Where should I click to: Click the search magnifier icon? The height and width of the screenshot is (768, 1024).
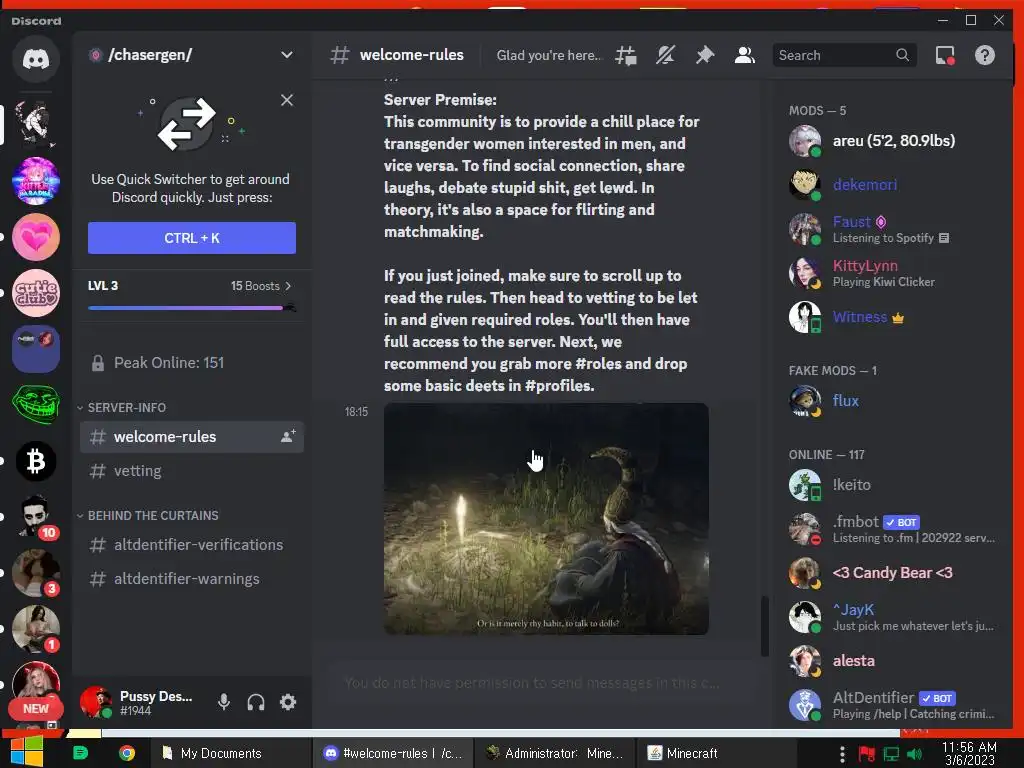tap(903, 56)
